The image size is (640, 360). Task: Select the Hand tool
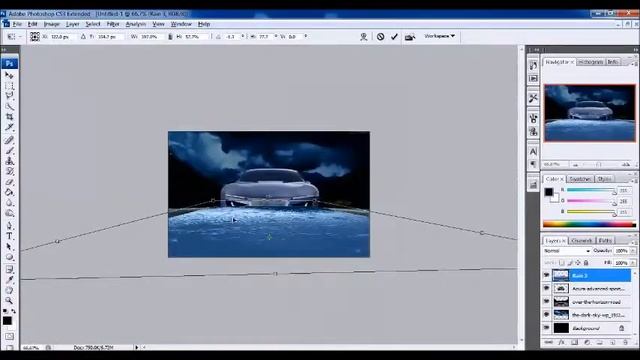coord(9,290)
